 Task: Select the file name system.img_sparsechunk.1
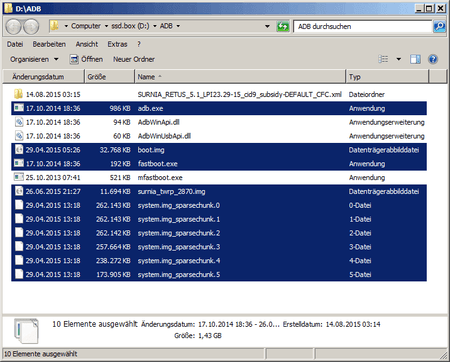(179, 219)
